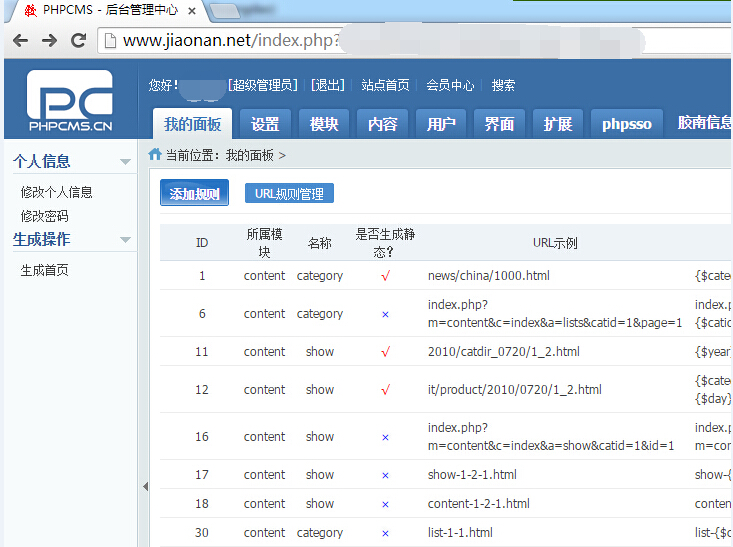Click the 超级管理员 role label

[263, 85]
